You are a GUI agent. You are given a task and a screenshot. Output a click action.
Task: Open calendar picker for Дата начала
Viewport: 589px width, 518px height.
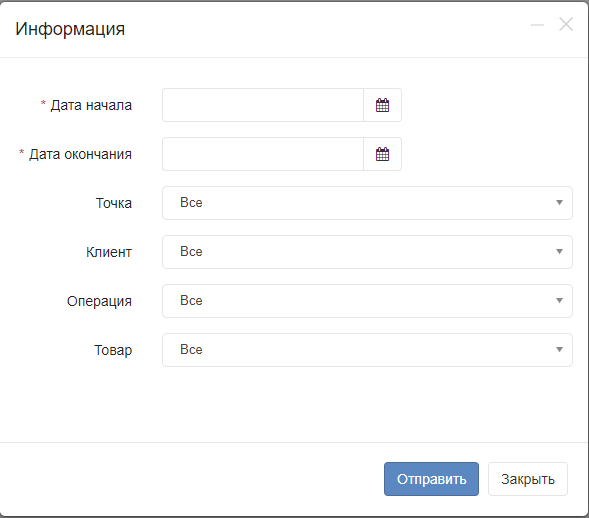[x=382, y=105]
